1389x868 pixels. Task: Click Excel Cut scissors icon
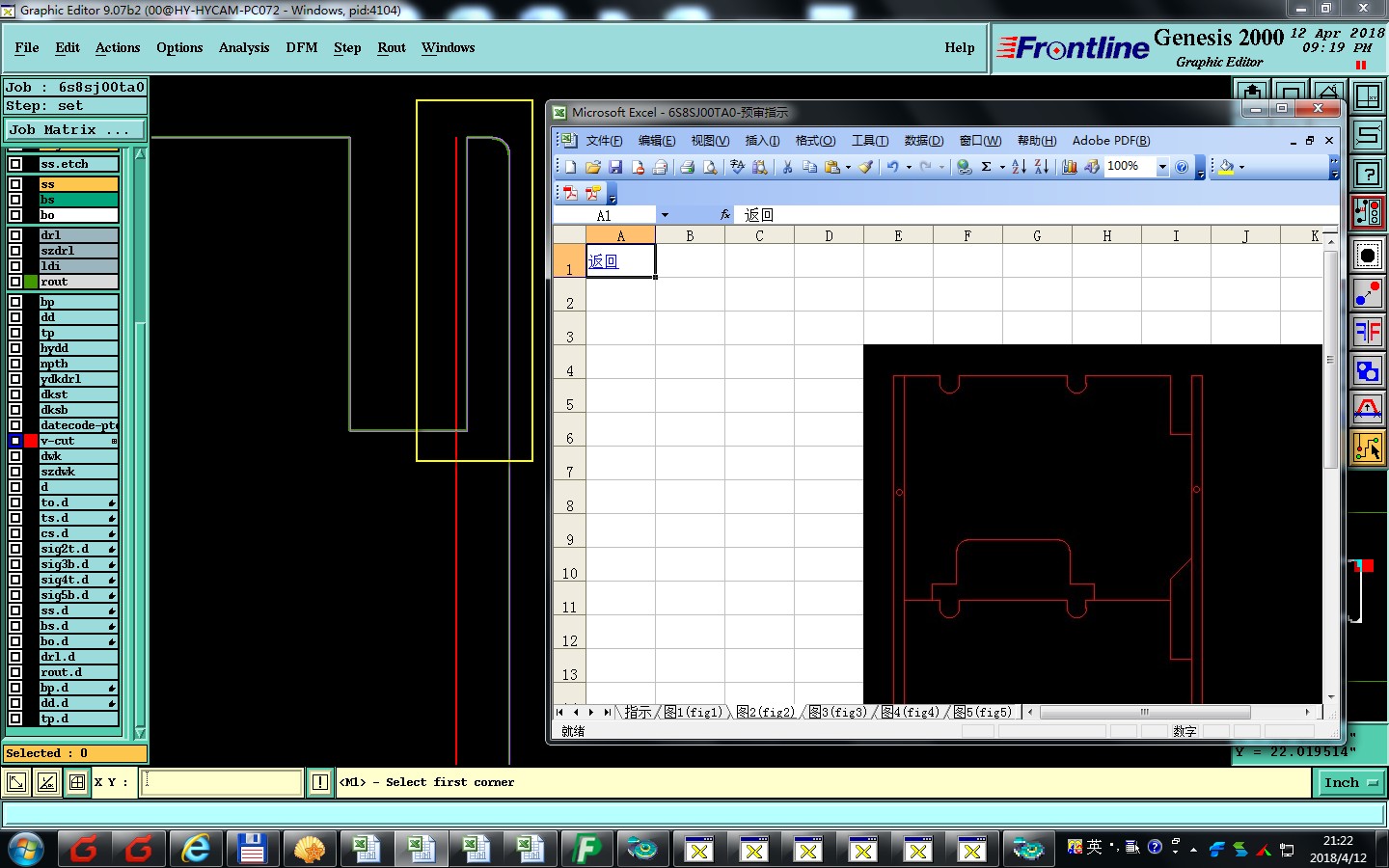[787, 167]
